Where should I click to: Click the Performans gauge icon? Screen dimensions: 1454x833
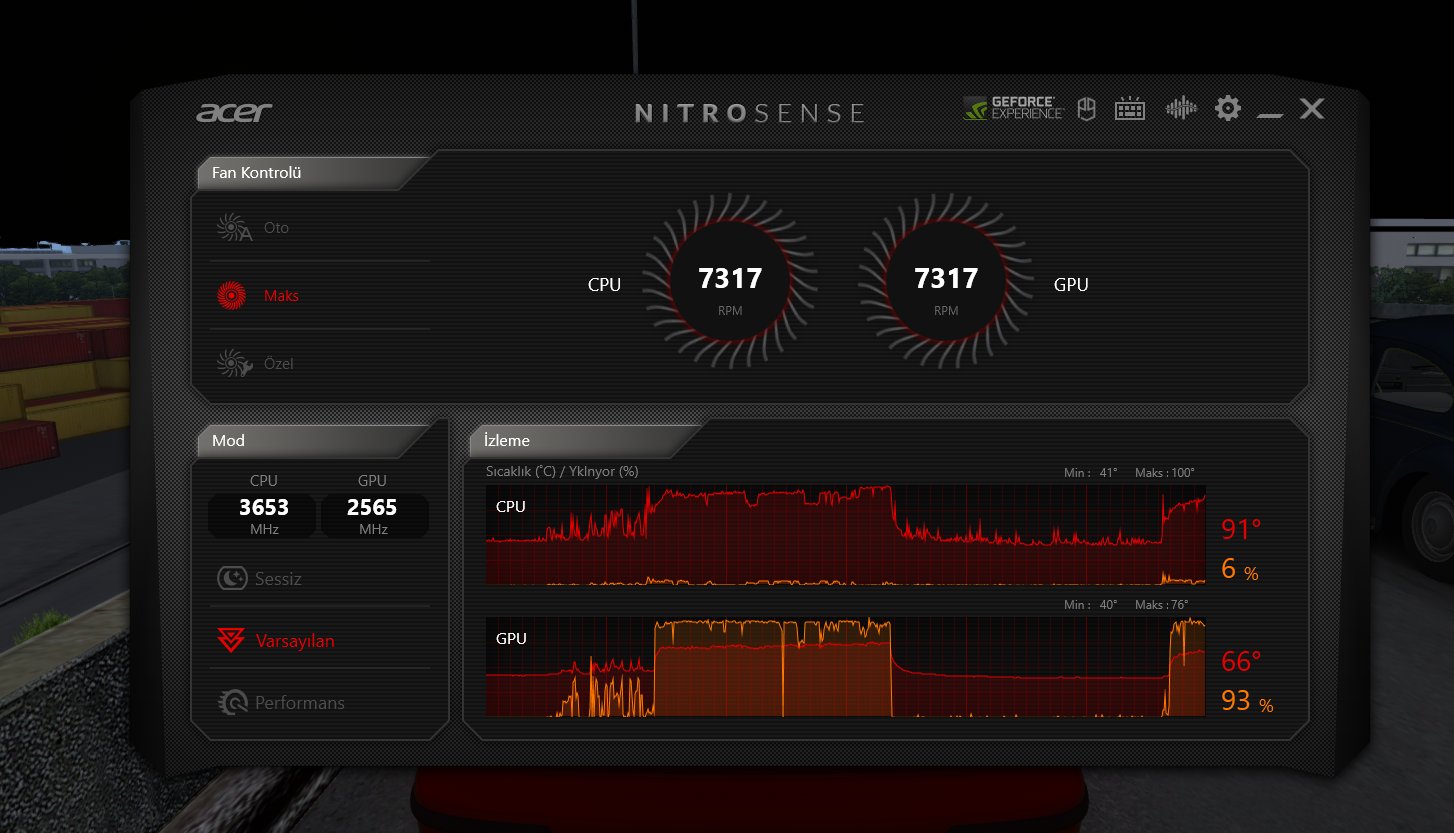(x=232, y=702)
